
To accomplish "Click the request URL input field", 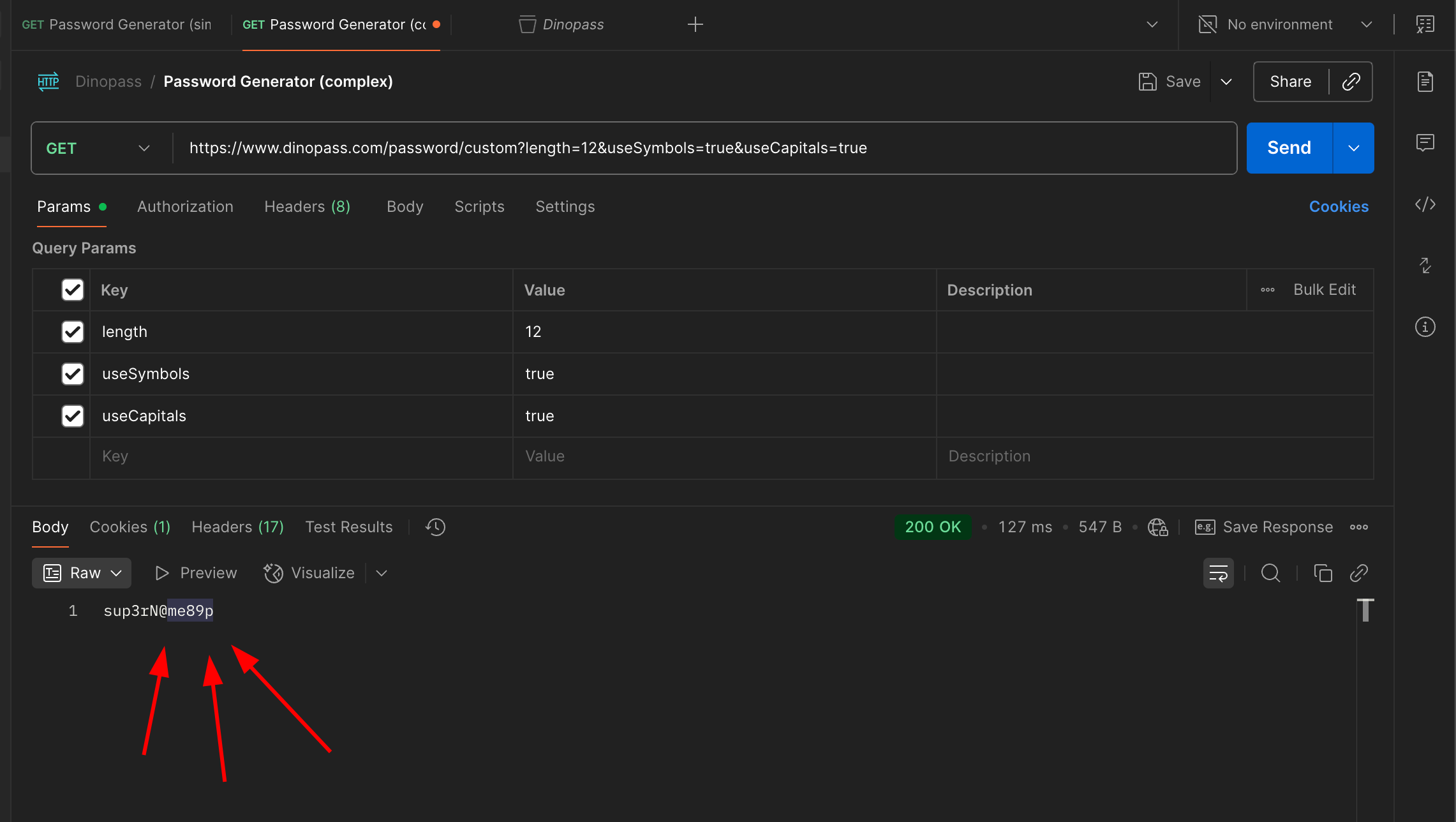I will [x=702, y=148].
